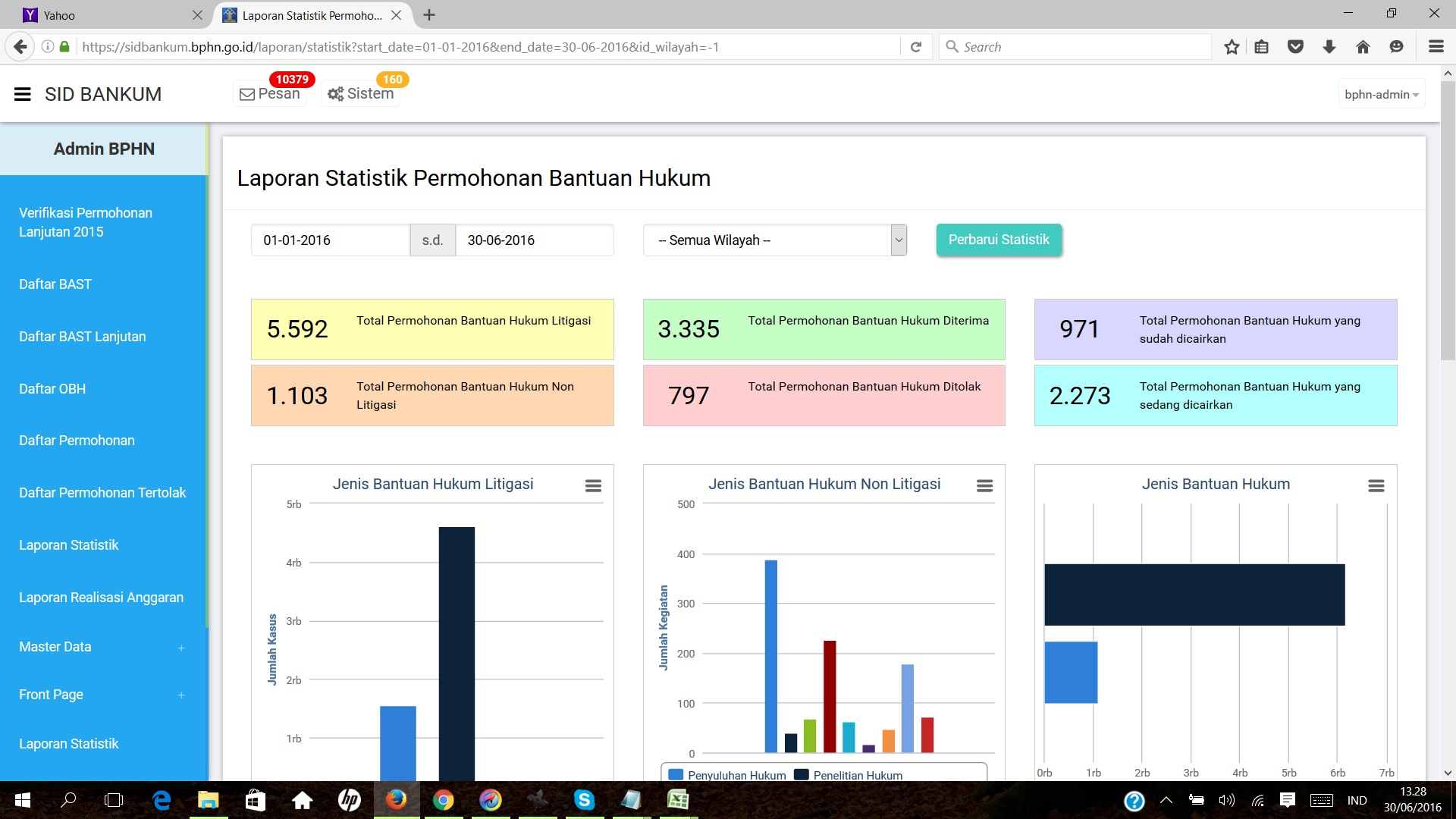Click Perbarui Statistik button
The width and height of the screenshot is (1456, 819).
pos(999,240)
